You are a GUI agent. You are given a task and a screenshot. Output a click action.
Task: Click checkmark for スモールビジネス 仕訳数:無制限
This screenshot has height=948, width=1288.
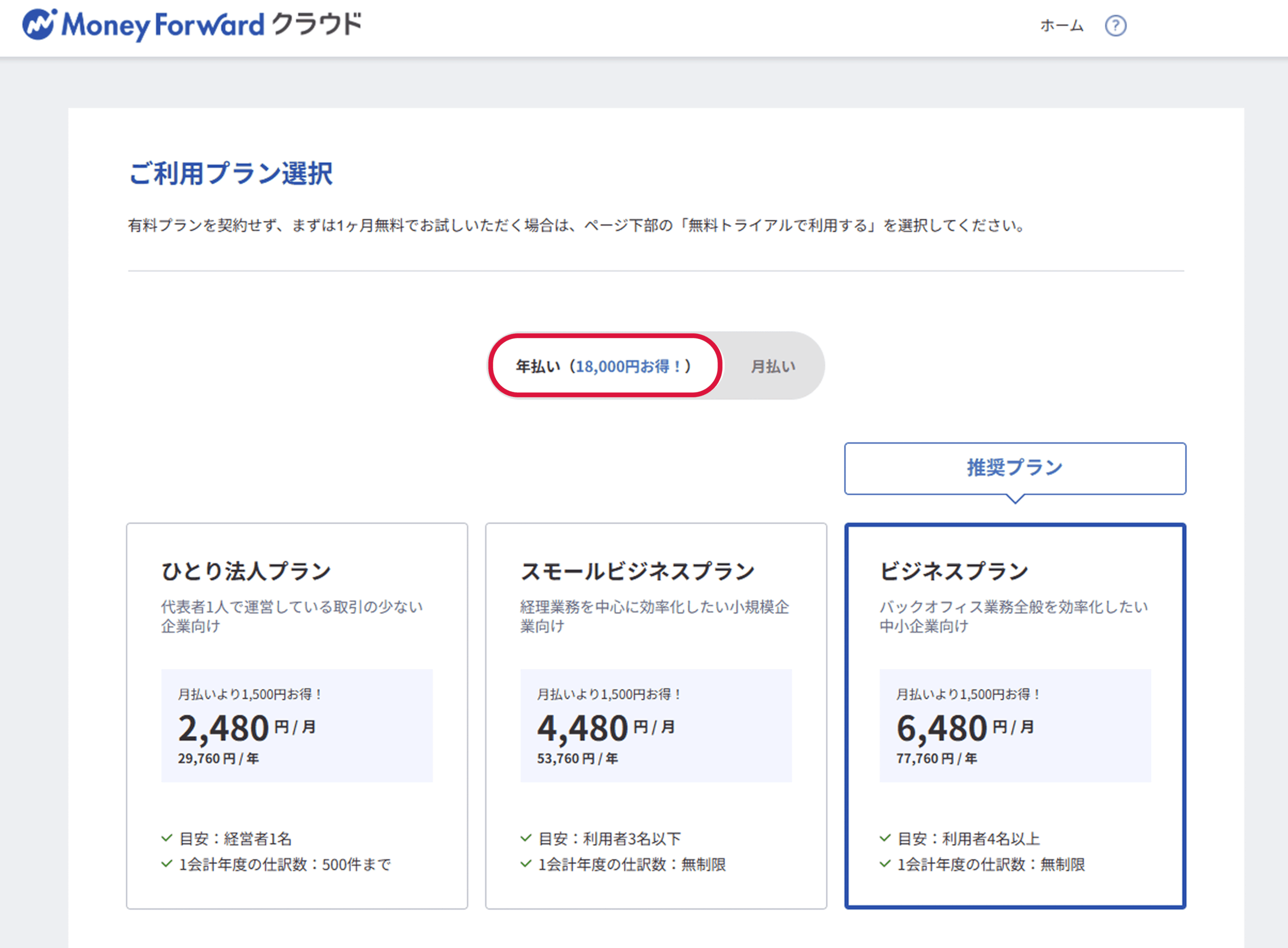[x=526, y=864]
